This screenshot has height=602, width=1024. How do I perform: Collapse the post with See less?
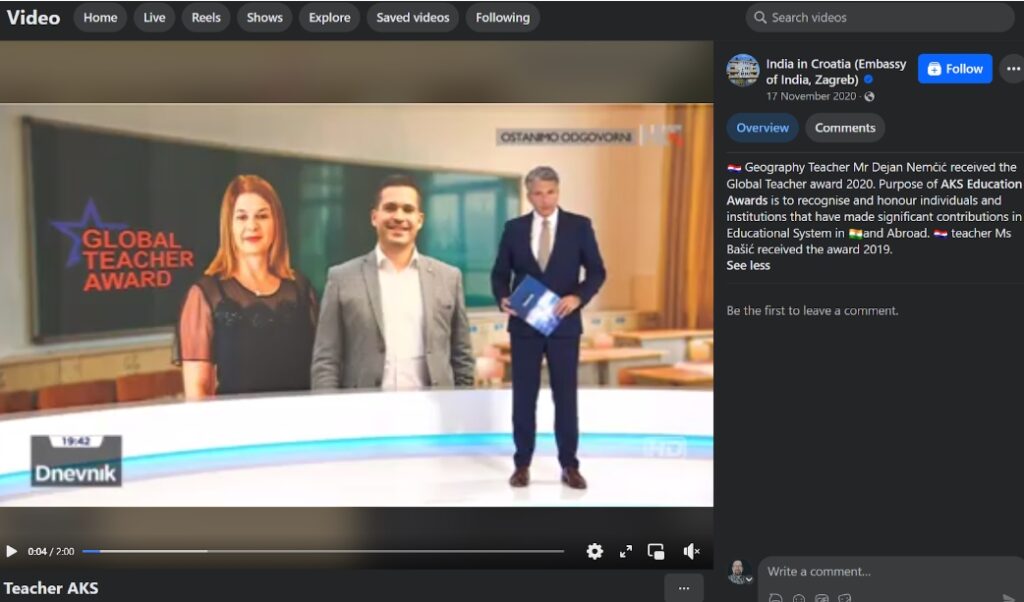(748, 265)
